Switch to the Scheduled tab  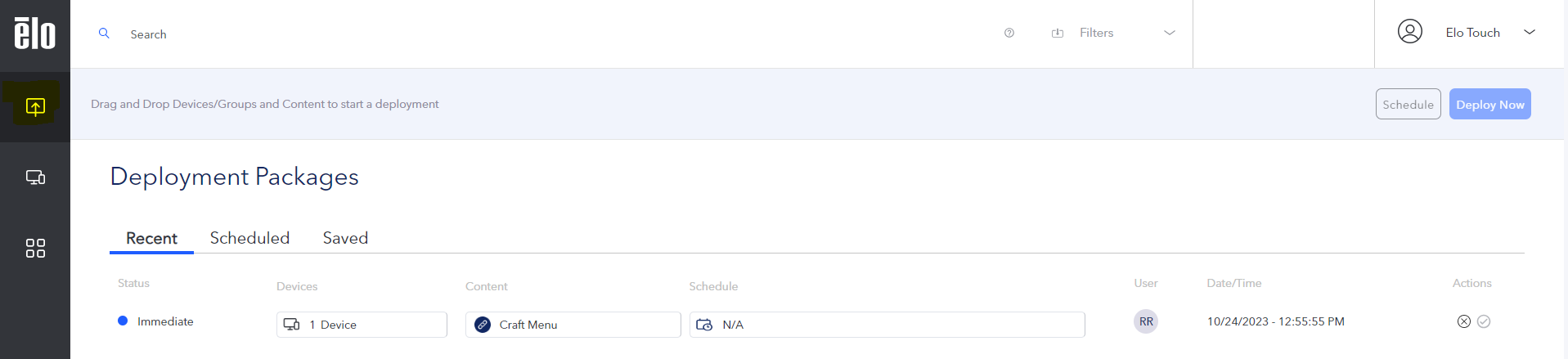coord(249,238)
